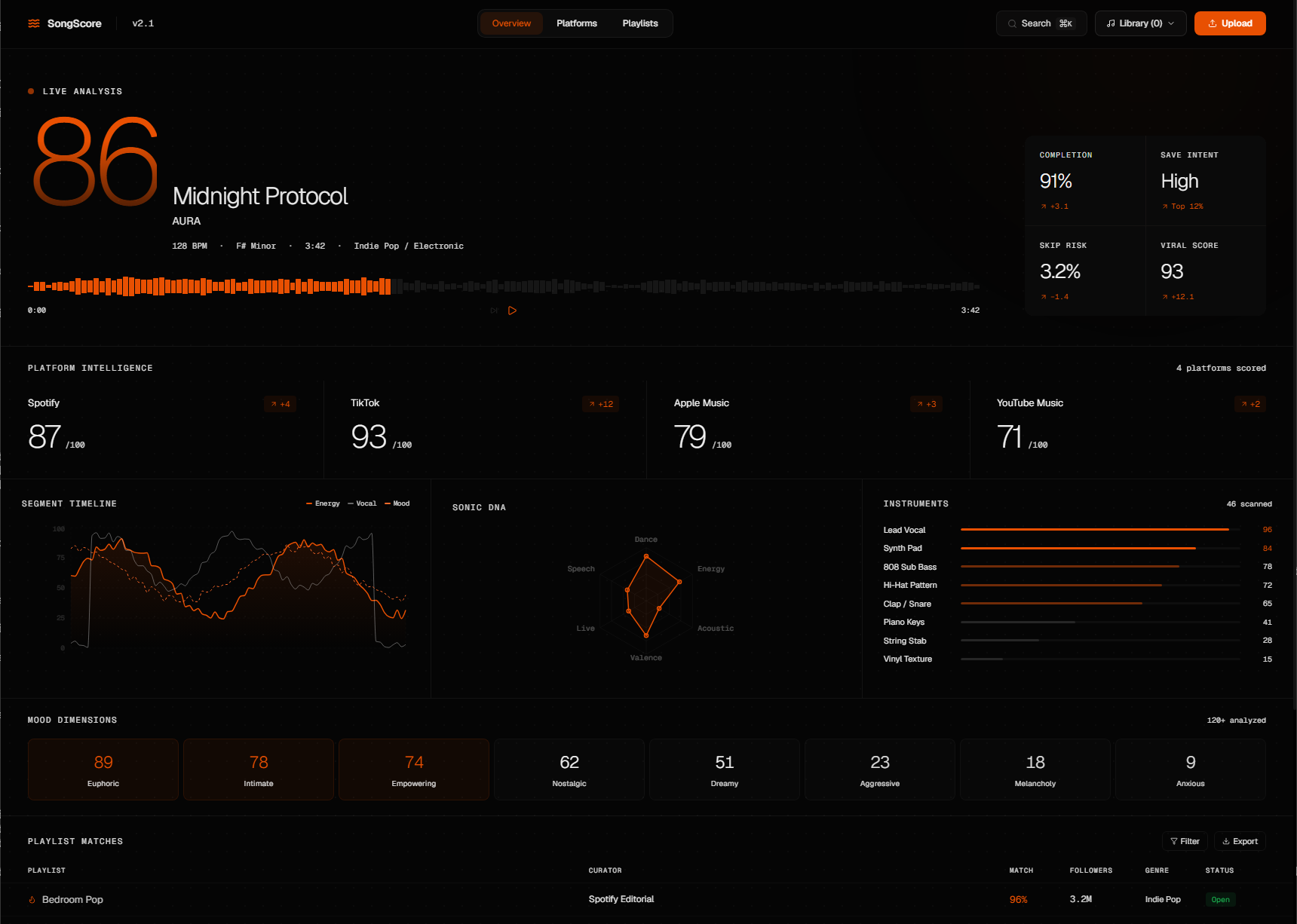
Task: Click the flame icon beside Bedroom Pop
Action: click(32, 900)
